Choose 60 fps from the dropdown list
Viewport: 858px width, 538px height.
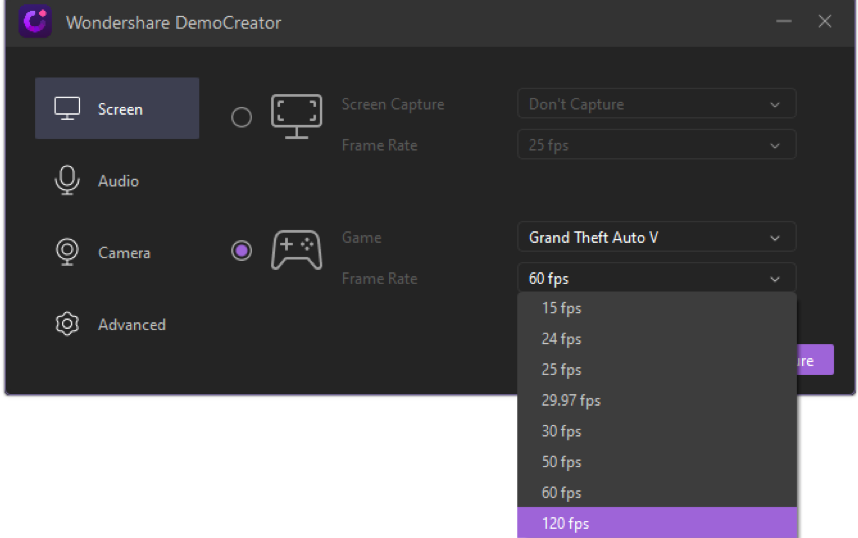(657, 493)
